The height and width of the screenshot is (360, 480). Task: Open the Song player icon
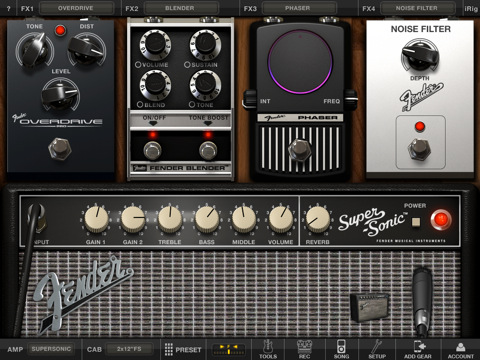click(341, 349)
